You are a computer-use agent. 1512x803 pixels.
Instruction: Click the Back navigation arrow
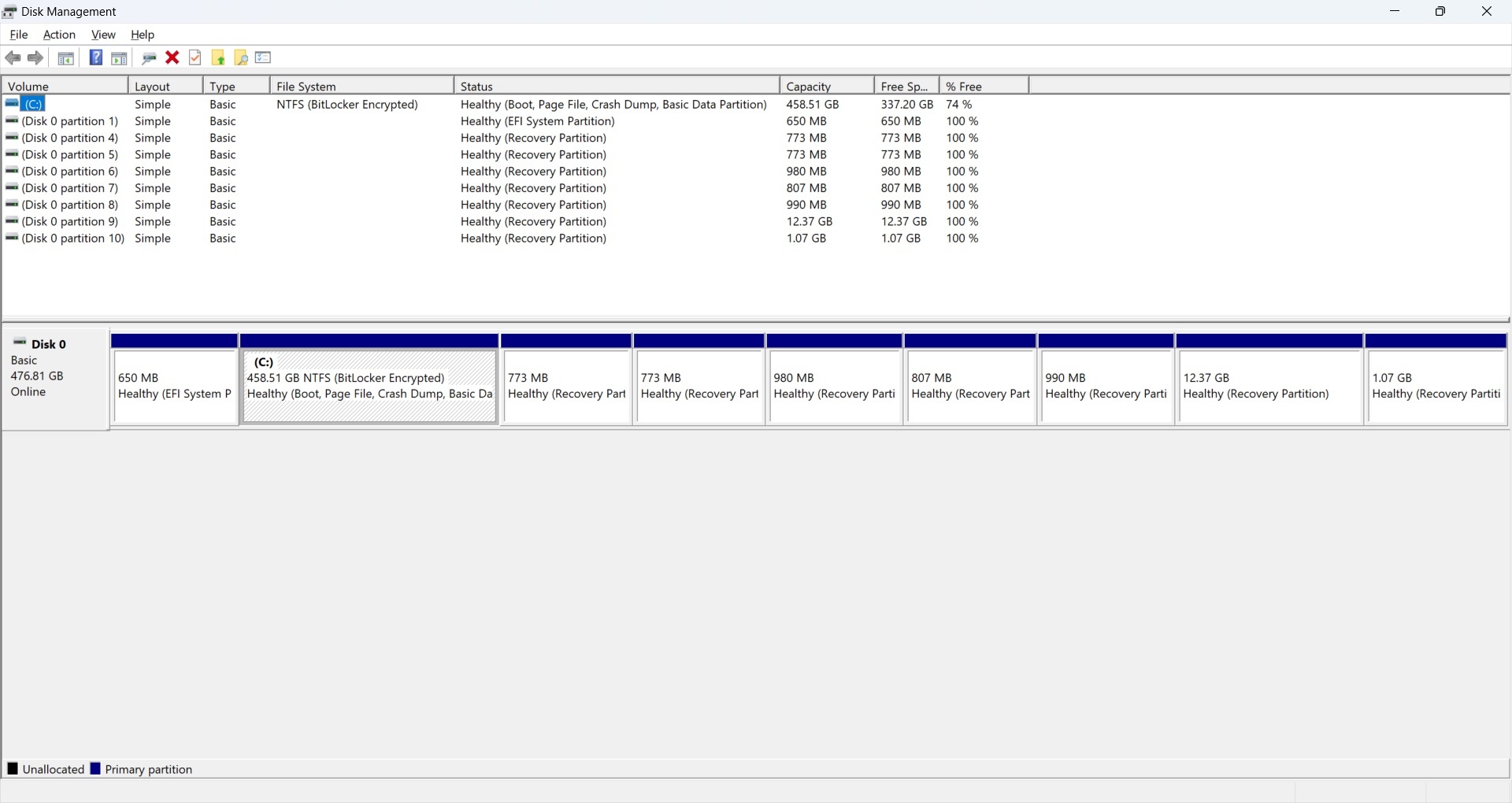[13, 57]
